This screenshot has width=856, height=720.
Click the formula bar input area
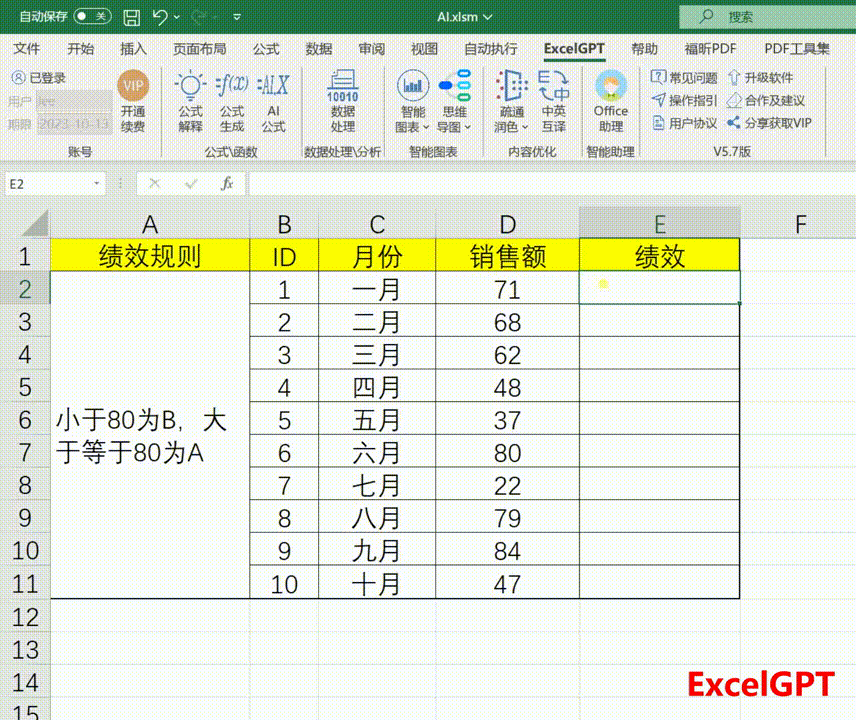click(552, 184)
